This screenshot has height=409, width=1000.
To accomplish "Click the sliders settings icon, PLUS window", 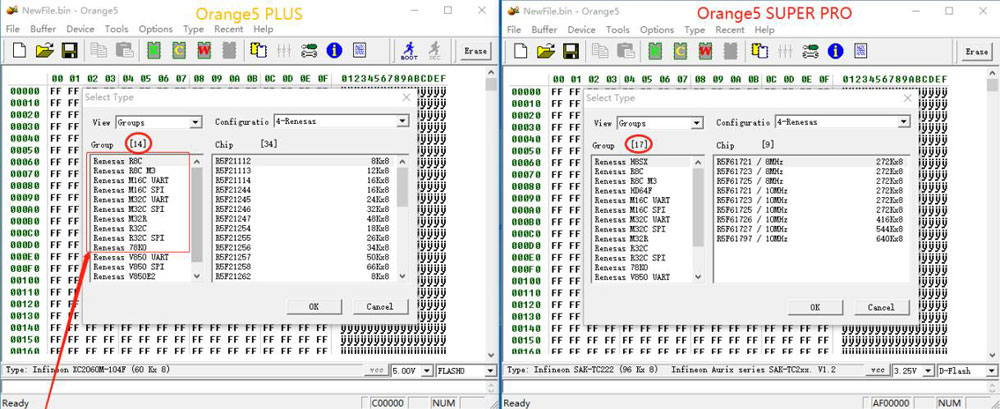I will (x=284, y=50).
